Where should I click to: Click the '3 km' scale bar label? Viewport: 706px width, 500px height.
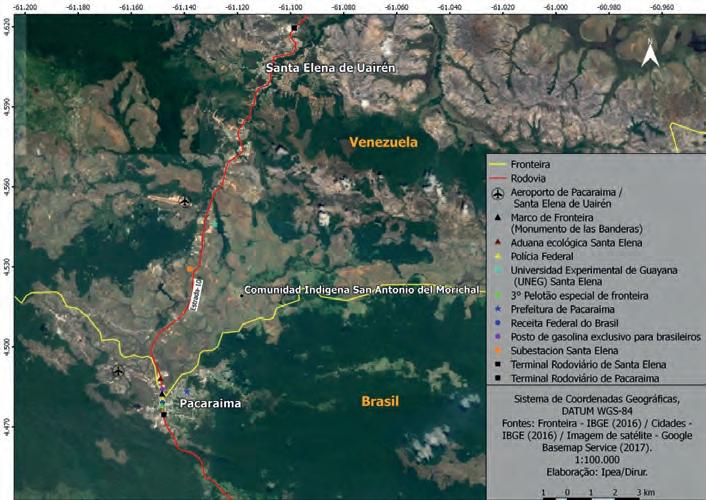[x=646, y=492]
